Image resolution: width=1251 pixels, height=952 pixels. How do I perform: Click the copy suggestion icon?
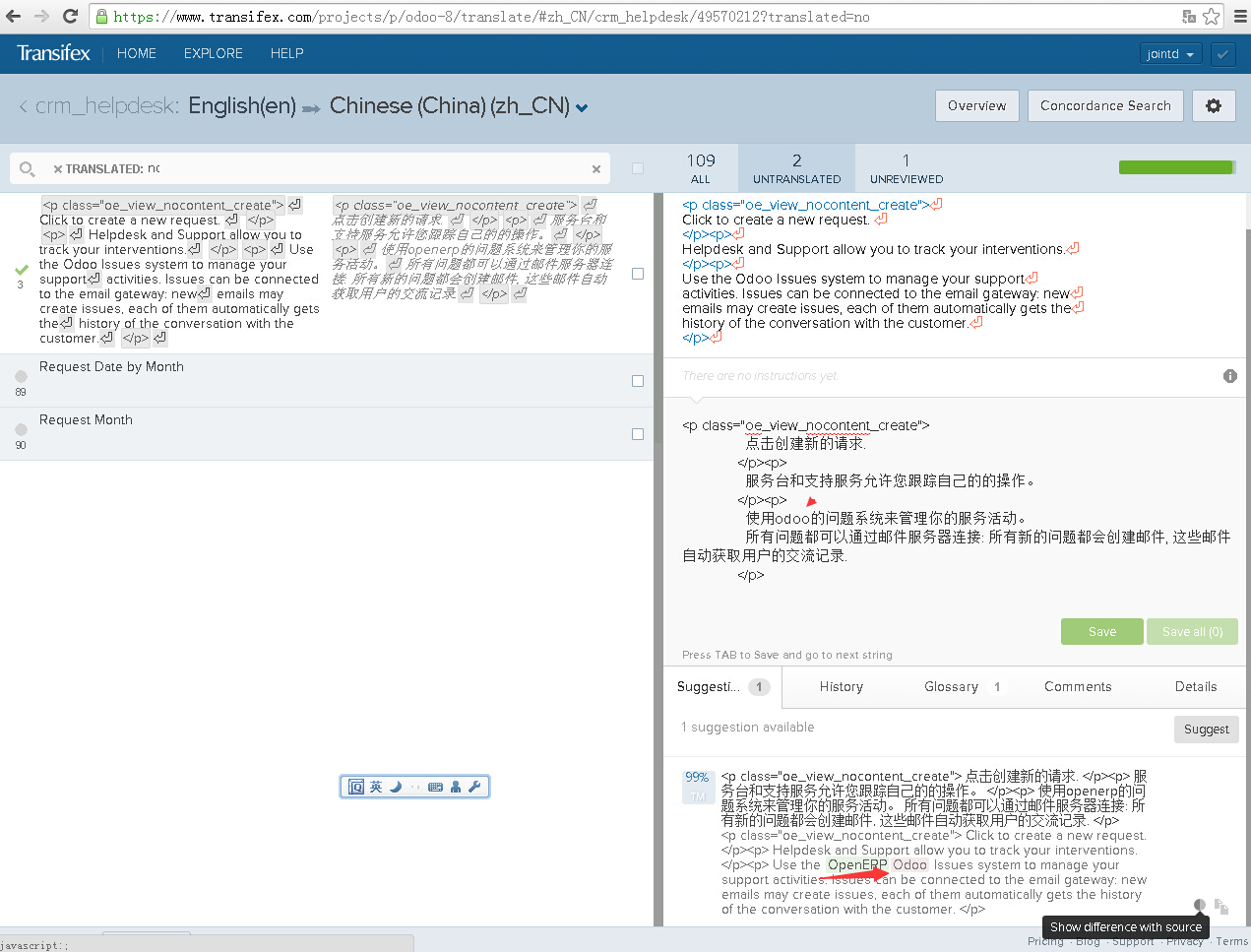pyautogui.click(x=1220, y=906)
